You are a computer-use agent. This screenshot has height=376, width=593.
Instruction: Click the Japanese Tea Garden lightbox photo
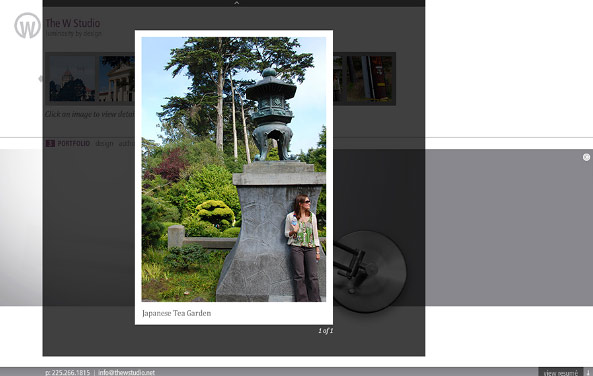[234, 169]
